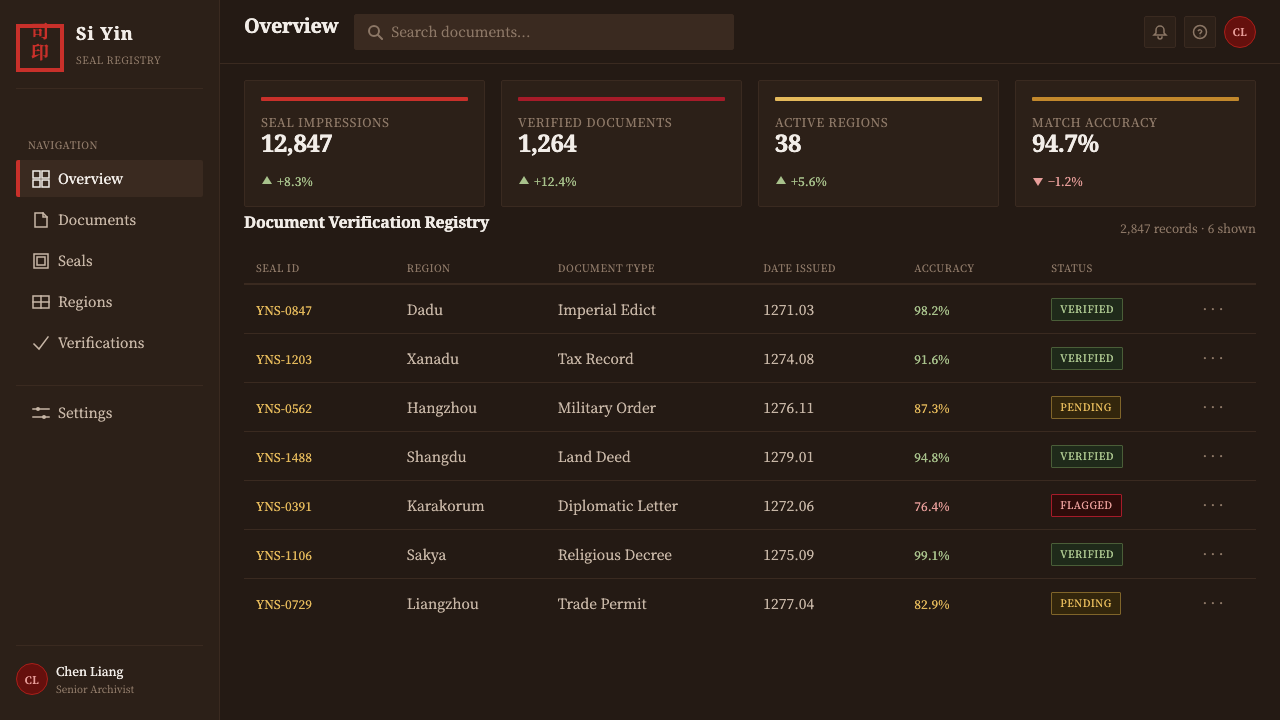
Task: Open the CL user avatar in header
Action: (x=1240, y=32)
